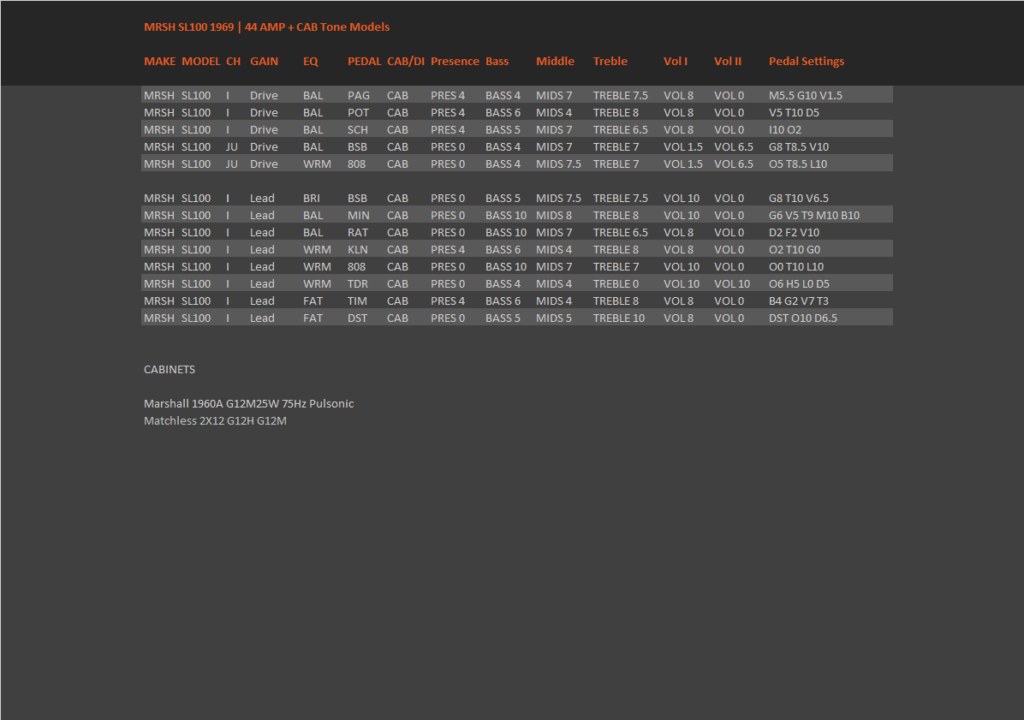The height and width of the screenshot is (720, 1024).
Task: Select the CABINETS heading
Action: pos(169,369)
